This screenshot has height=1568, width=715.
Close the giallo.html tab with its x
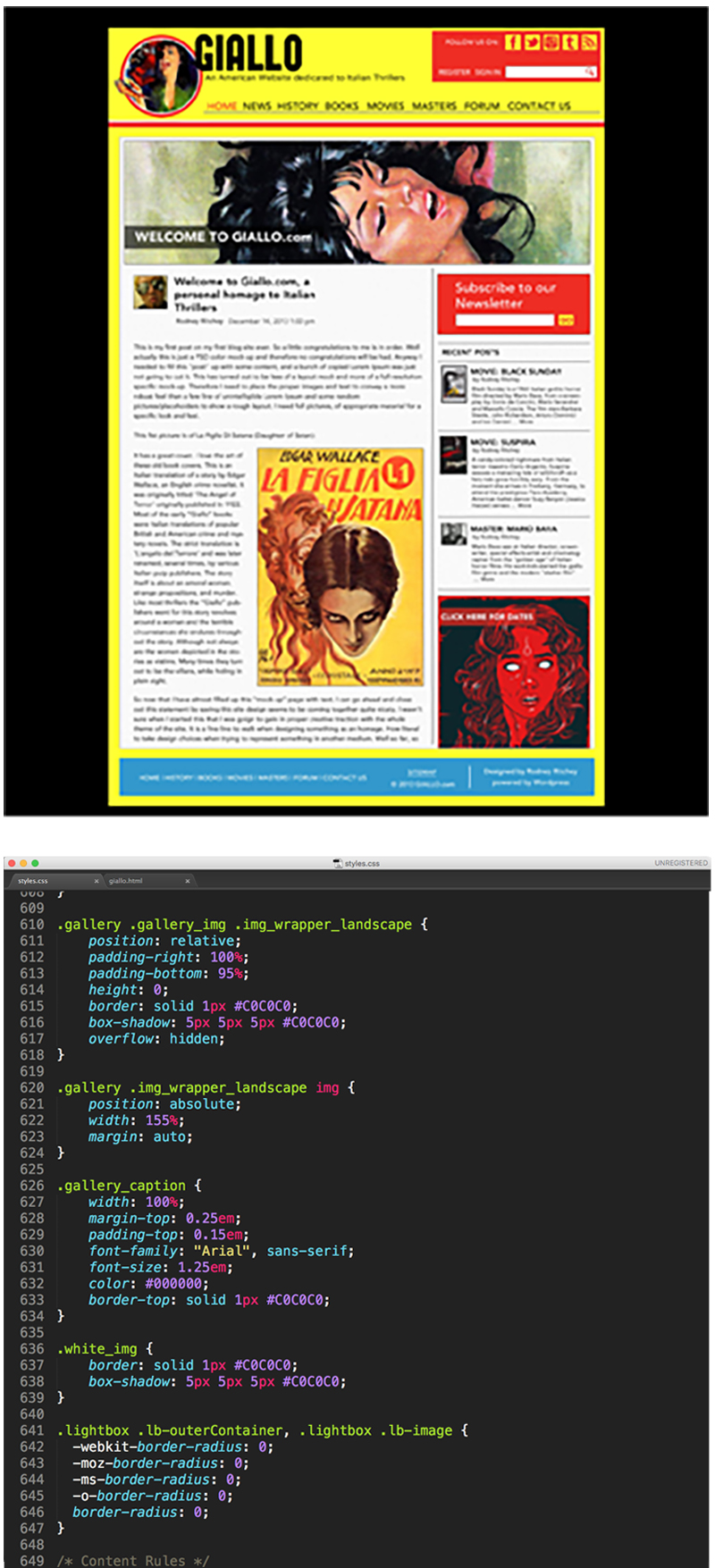(x=188, y=881)
